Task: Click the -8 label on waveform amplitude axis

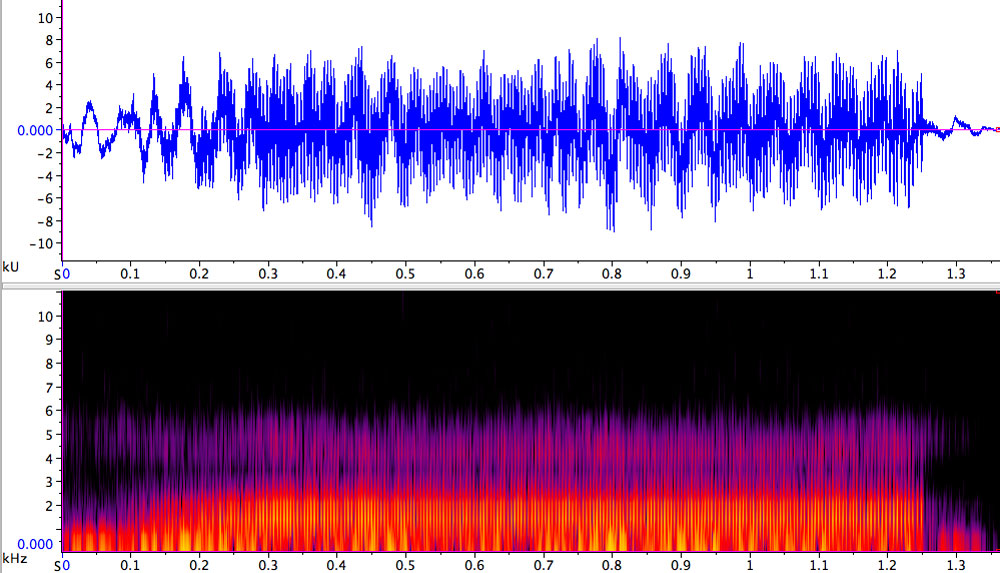Action: tap(45, 221)
